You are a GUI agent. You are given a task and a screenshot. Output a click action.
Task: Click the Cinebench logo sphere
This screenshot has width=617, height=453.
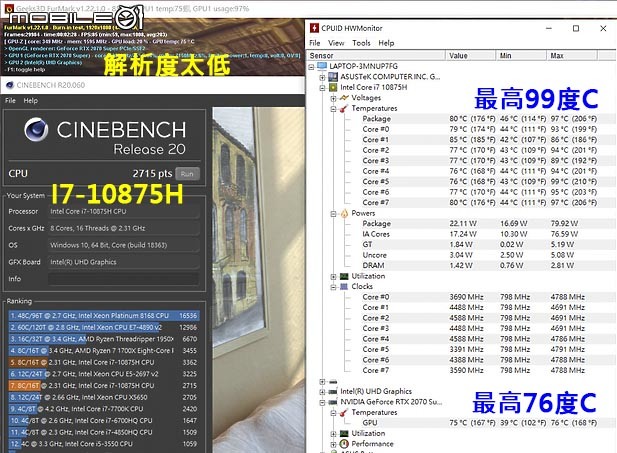[36, 129]
